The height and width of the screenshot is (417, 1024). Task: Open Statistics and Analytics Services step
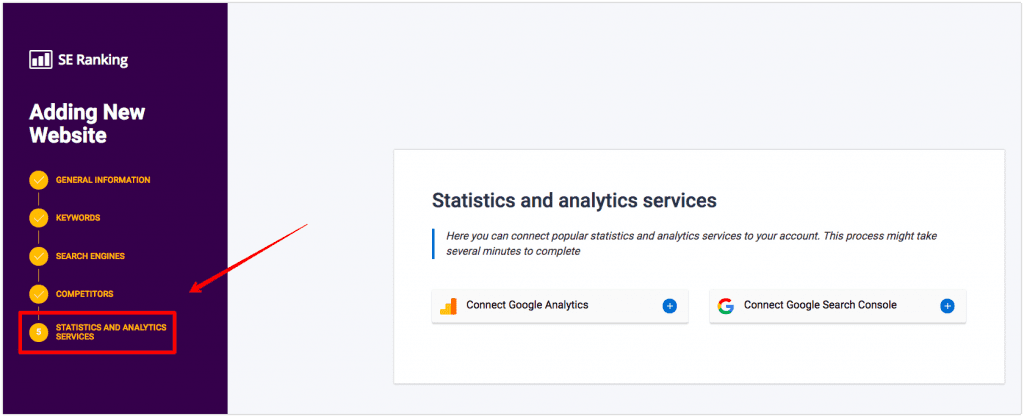pos(111,332)
